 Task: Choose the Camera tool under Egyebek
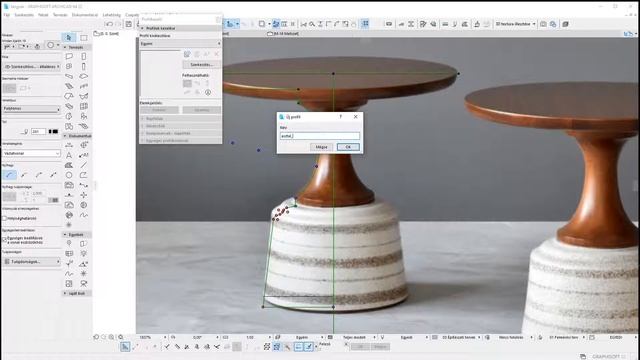coord(84,283)
